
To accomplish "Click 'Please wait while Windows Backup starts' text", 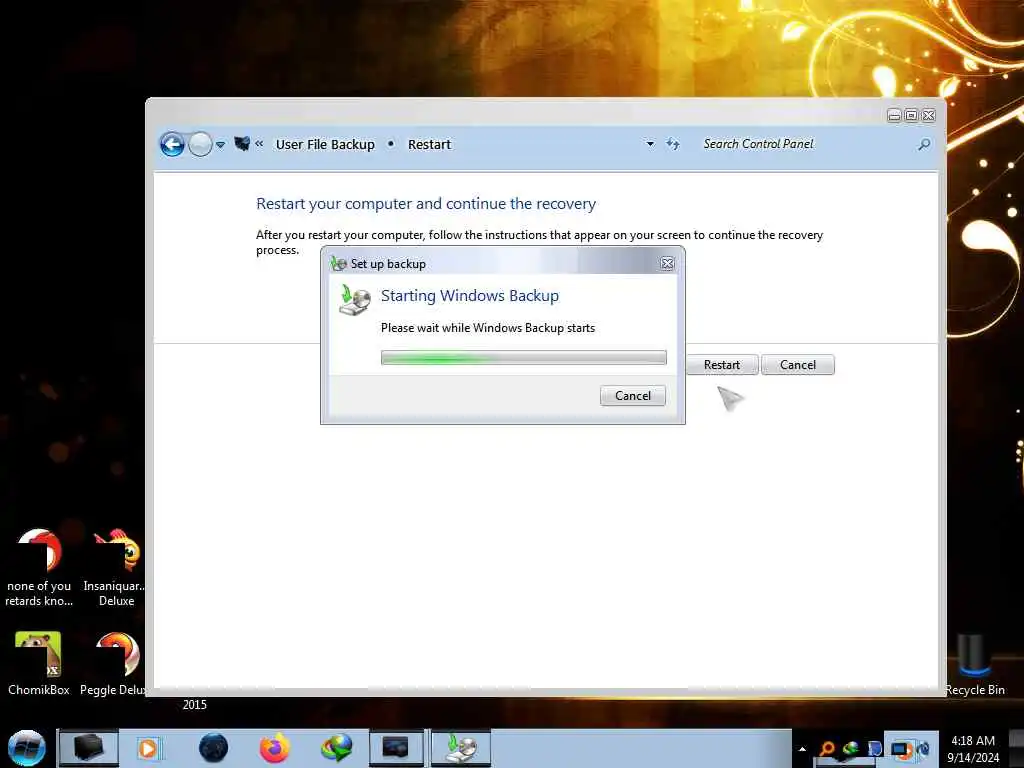I will (x=488, y=328).
